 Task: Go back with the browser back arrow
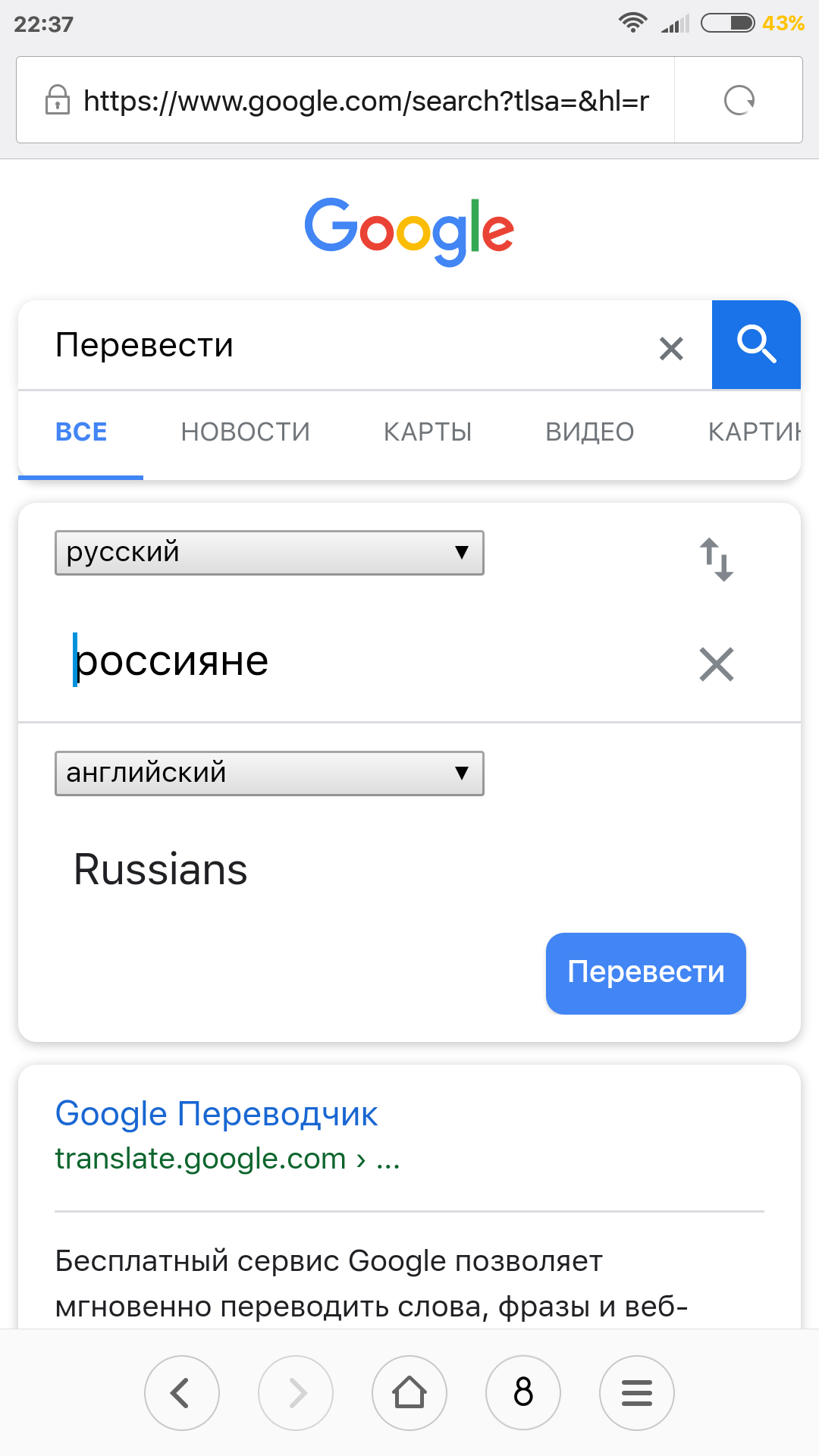coord(182,1393)
